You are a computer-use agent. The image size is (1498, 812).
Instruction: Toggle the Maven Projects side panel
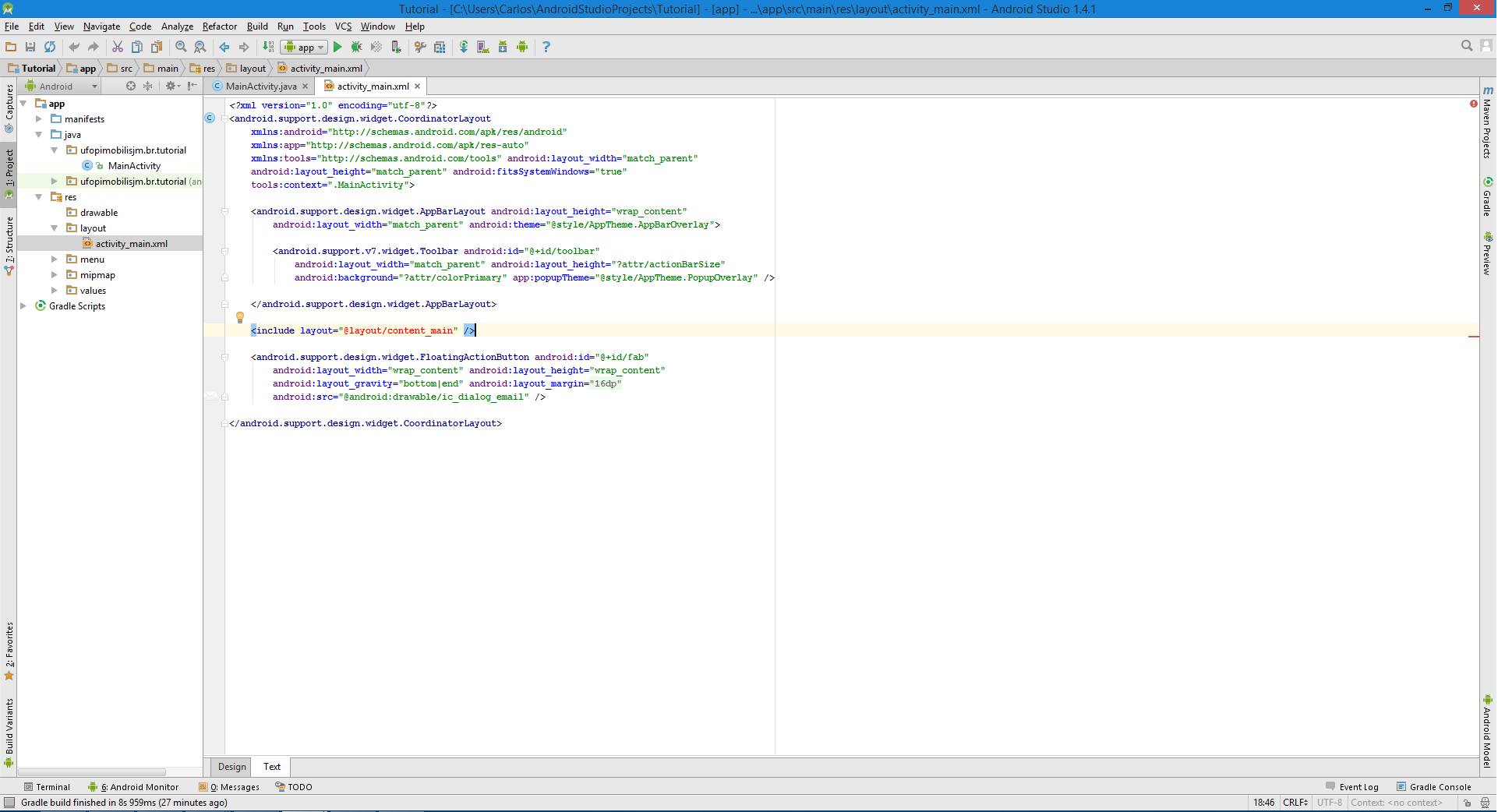(x=1488, y=122)
